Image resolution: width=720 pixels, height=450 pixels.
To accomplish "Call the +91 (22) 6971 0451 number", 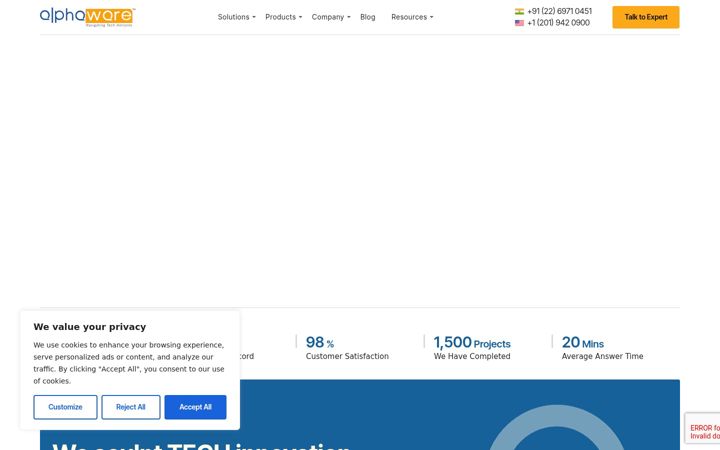I will [559, 11].
